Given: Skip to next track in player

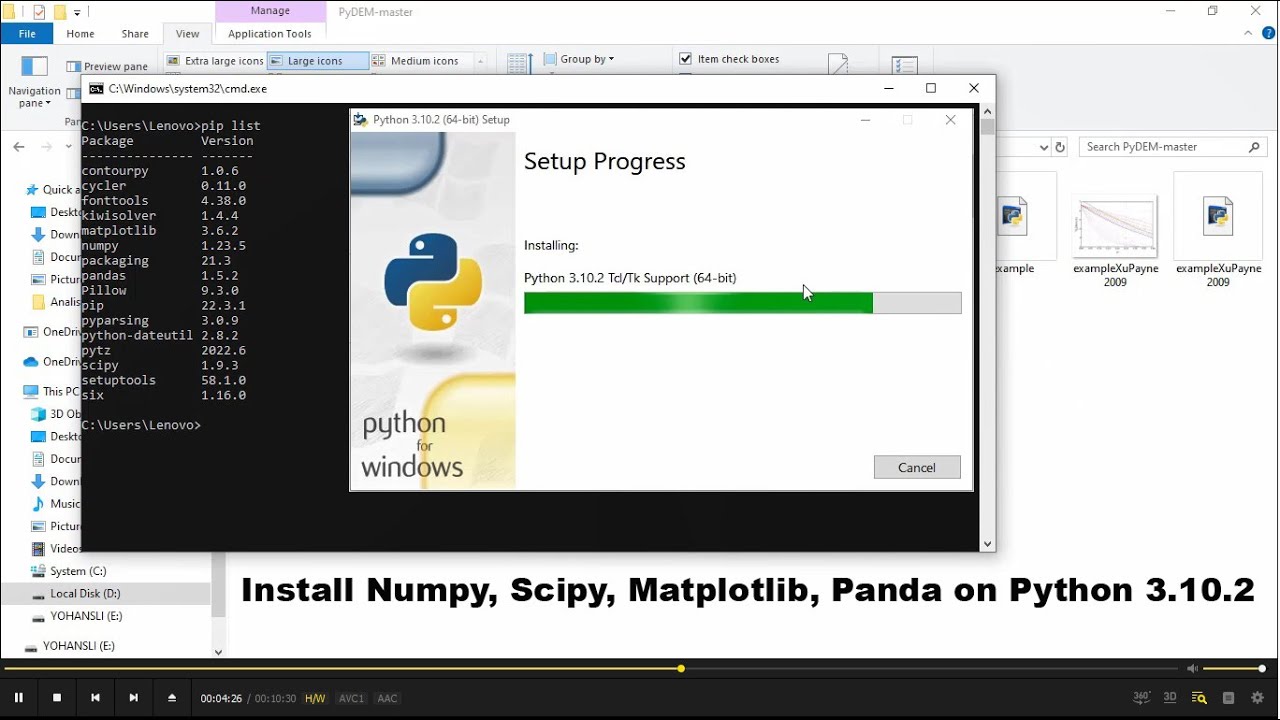Looking at the screenshot, I should [133, 698].
